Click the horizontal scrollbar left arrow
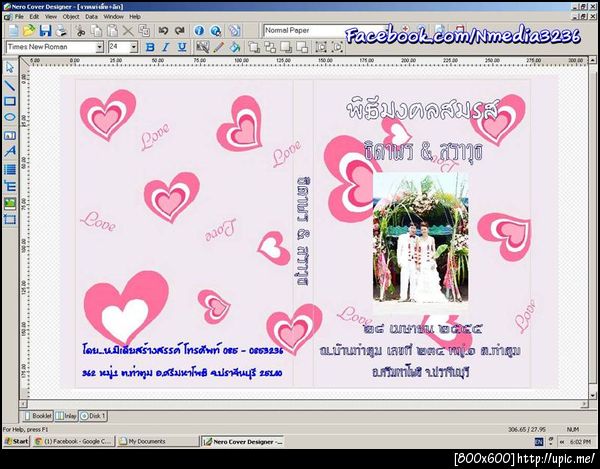 pyautogui.click(x=24, y=404)
